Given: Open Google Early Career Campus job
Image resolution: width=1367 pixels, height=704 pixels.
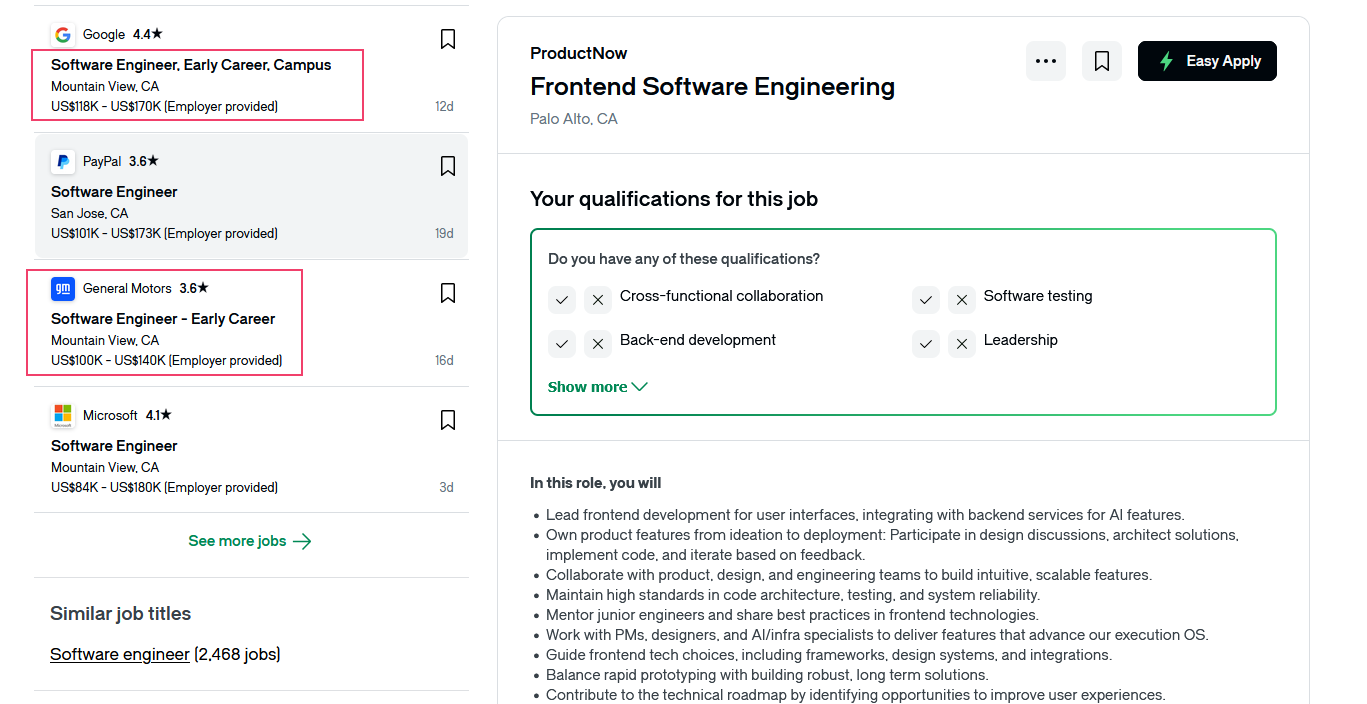Looking at the screenshot, I should coord(191,65).
